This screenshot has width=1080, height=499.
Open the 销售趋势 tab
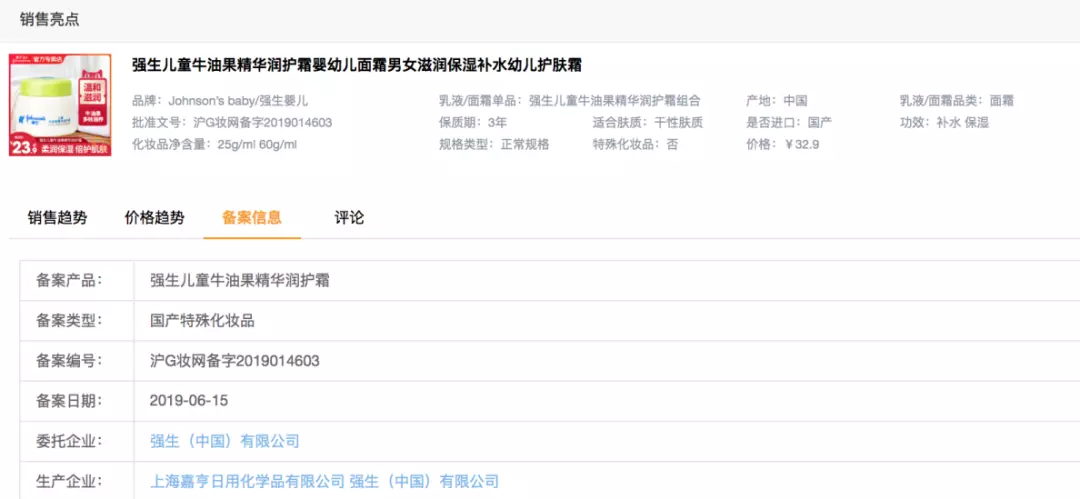58,218
